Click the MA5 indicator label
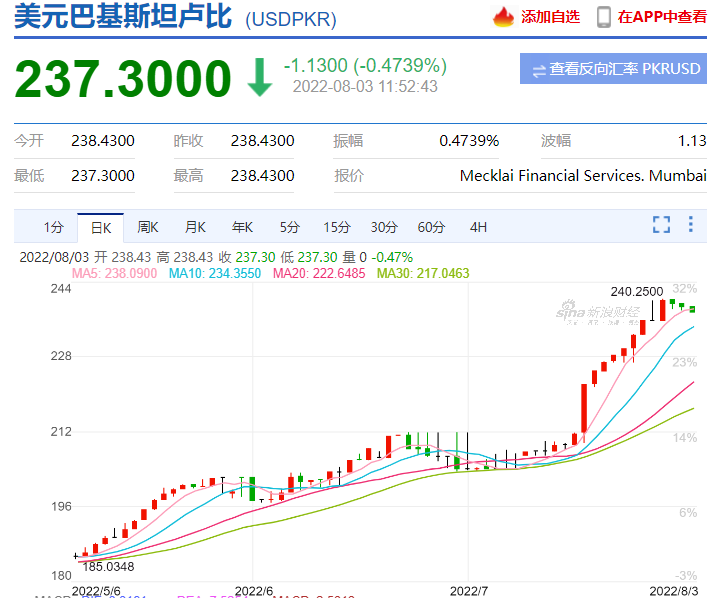 tap(116, 273)
